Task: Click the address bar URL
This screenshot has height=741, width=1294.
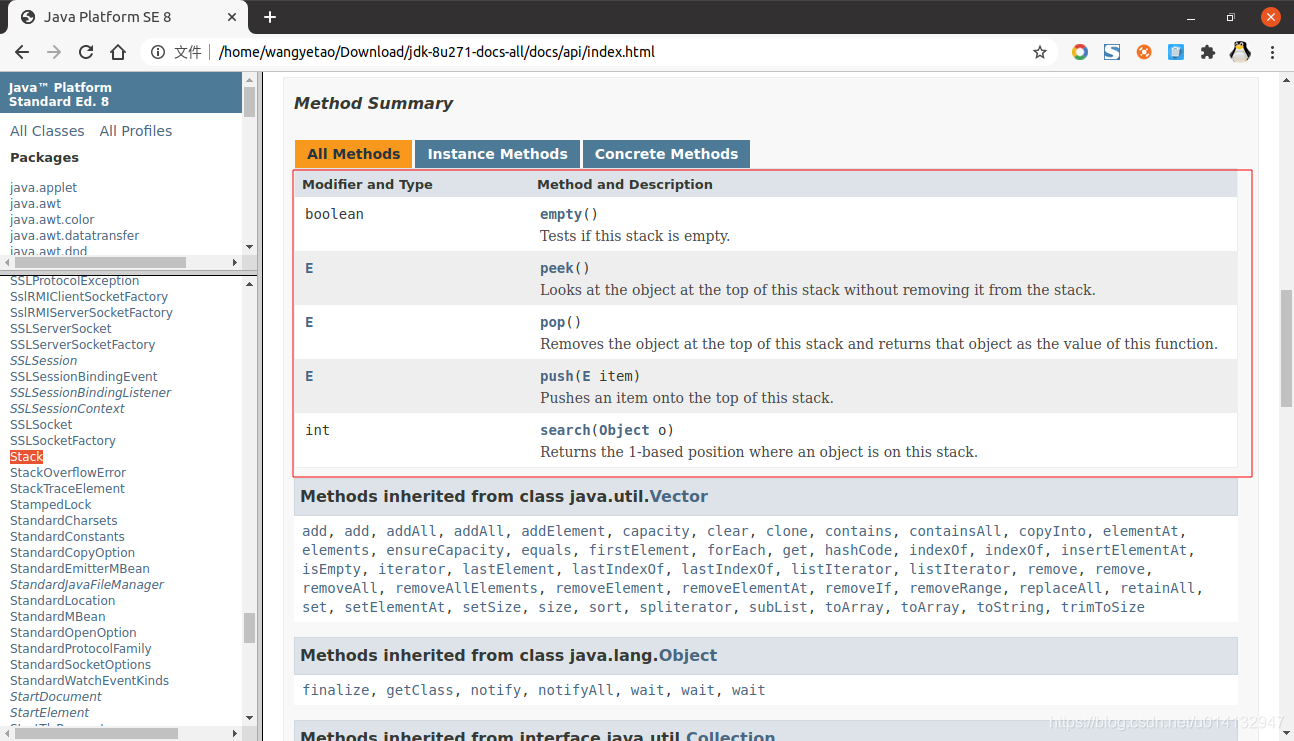Action: (437, 52)
